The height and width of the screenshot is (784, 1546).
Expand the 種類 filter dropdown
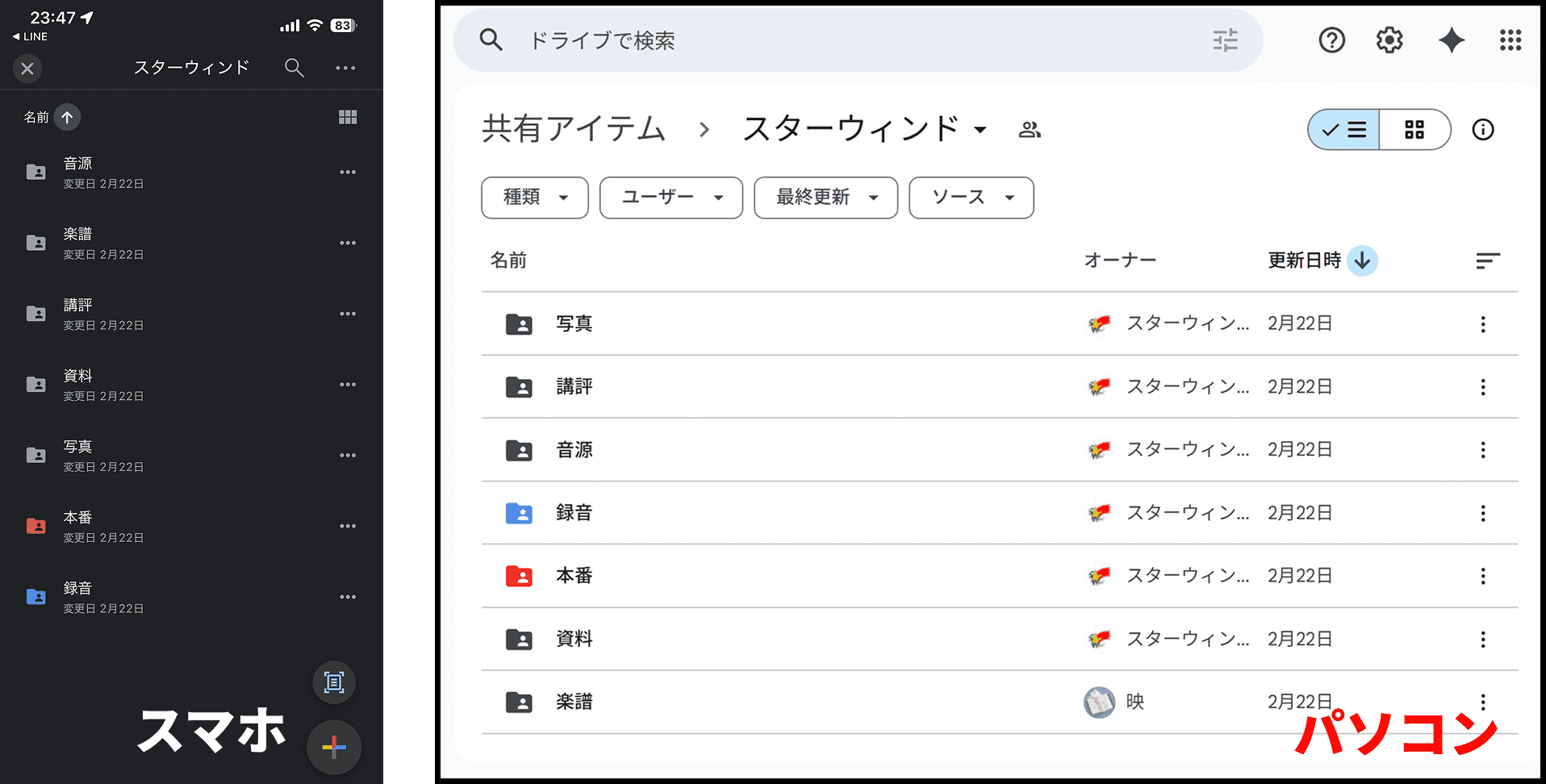(x=535, y=198)
